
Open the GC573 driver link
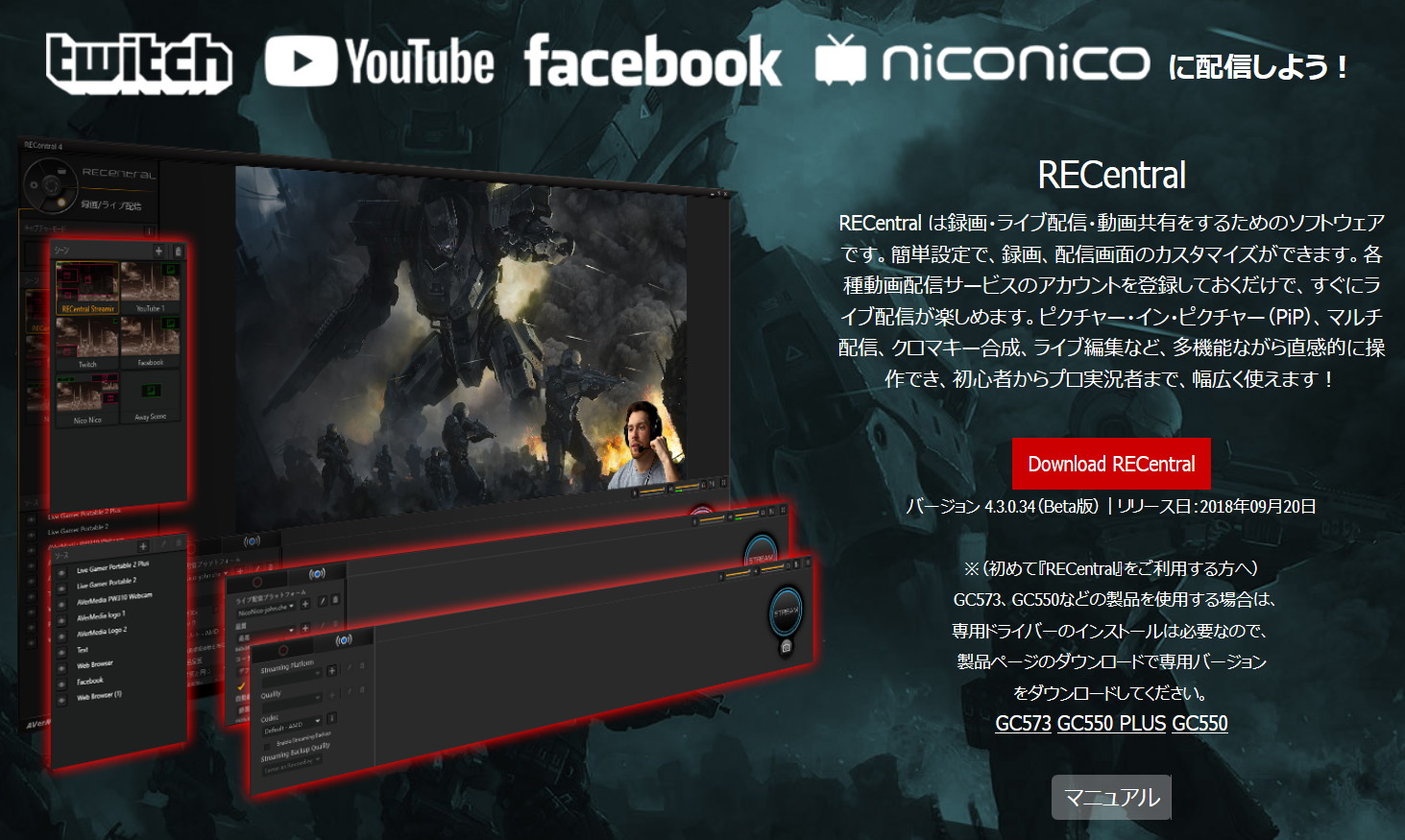[1023, 723]
